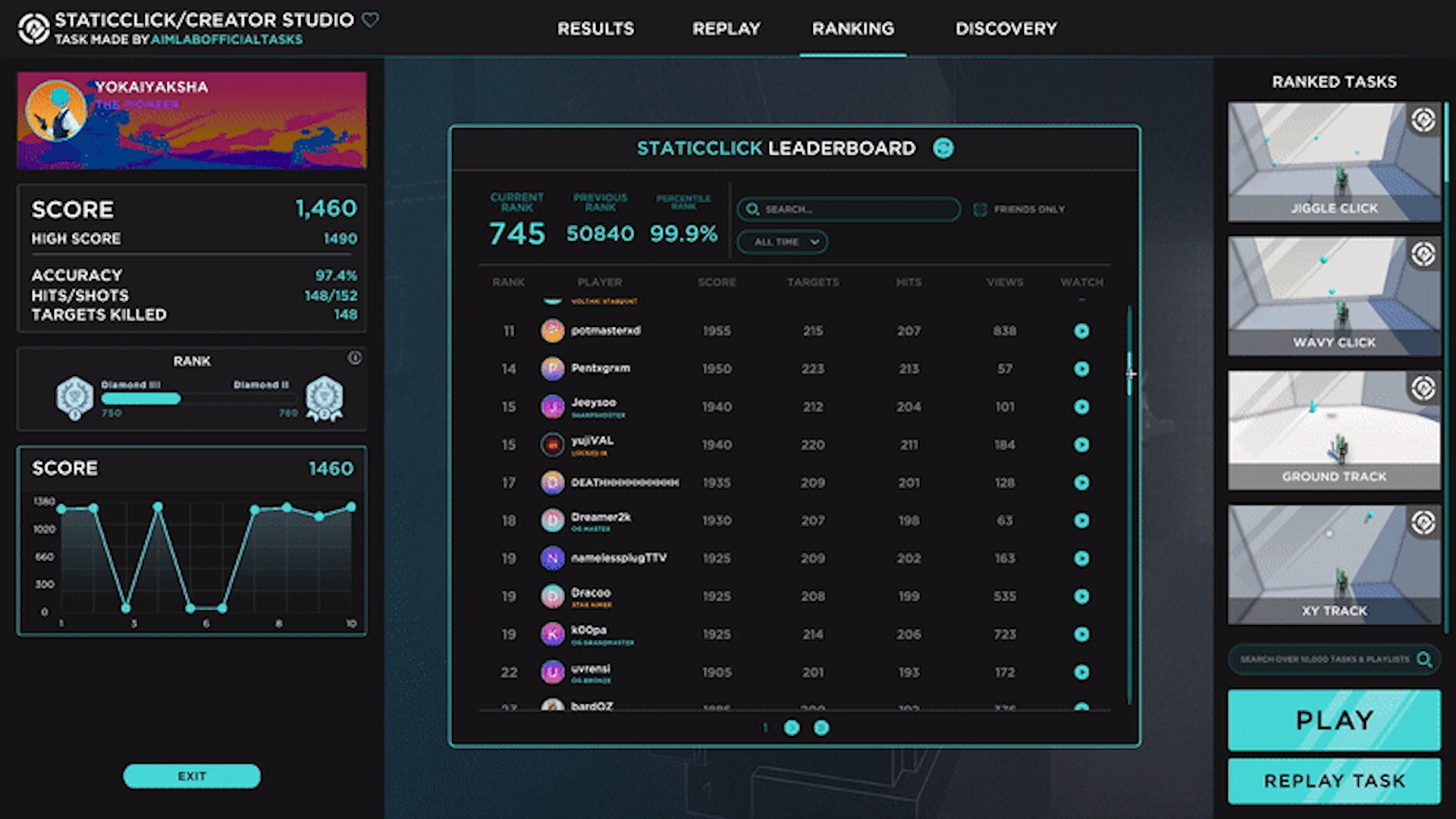Watch k00pa's replay

[x=1081, y=634]
